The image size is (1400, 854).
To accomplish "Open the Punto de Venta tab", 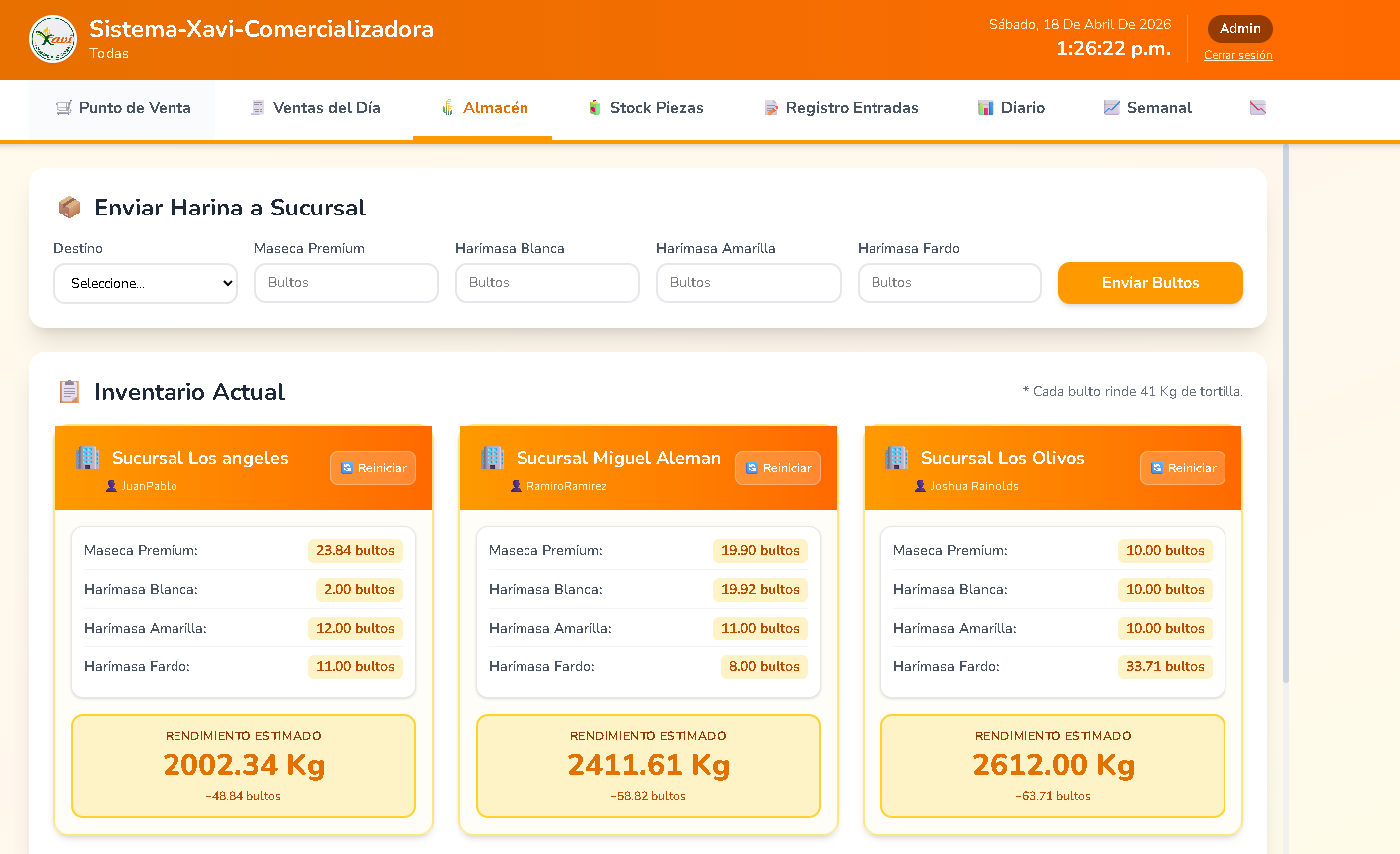I will 123,108.
